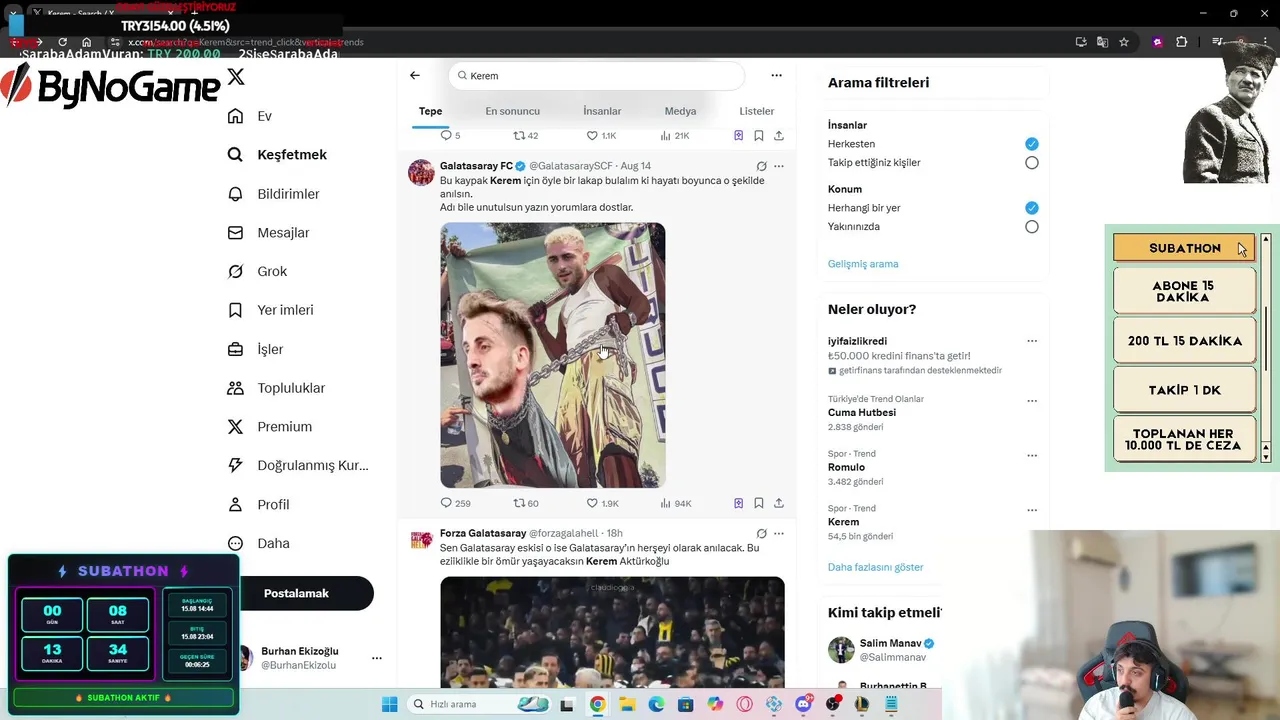Open Windows Start menu
Screen dimensions: 1280x720
point(389,704)
